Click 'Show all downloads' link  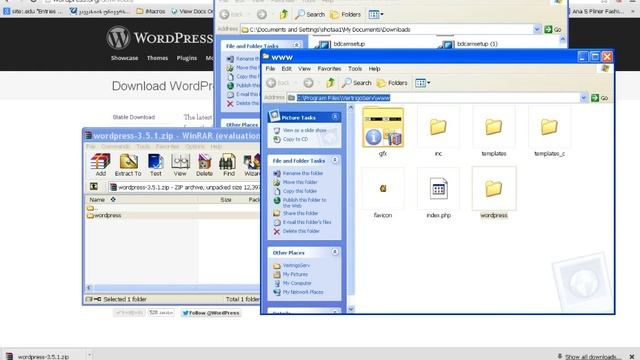coord(593,356)
